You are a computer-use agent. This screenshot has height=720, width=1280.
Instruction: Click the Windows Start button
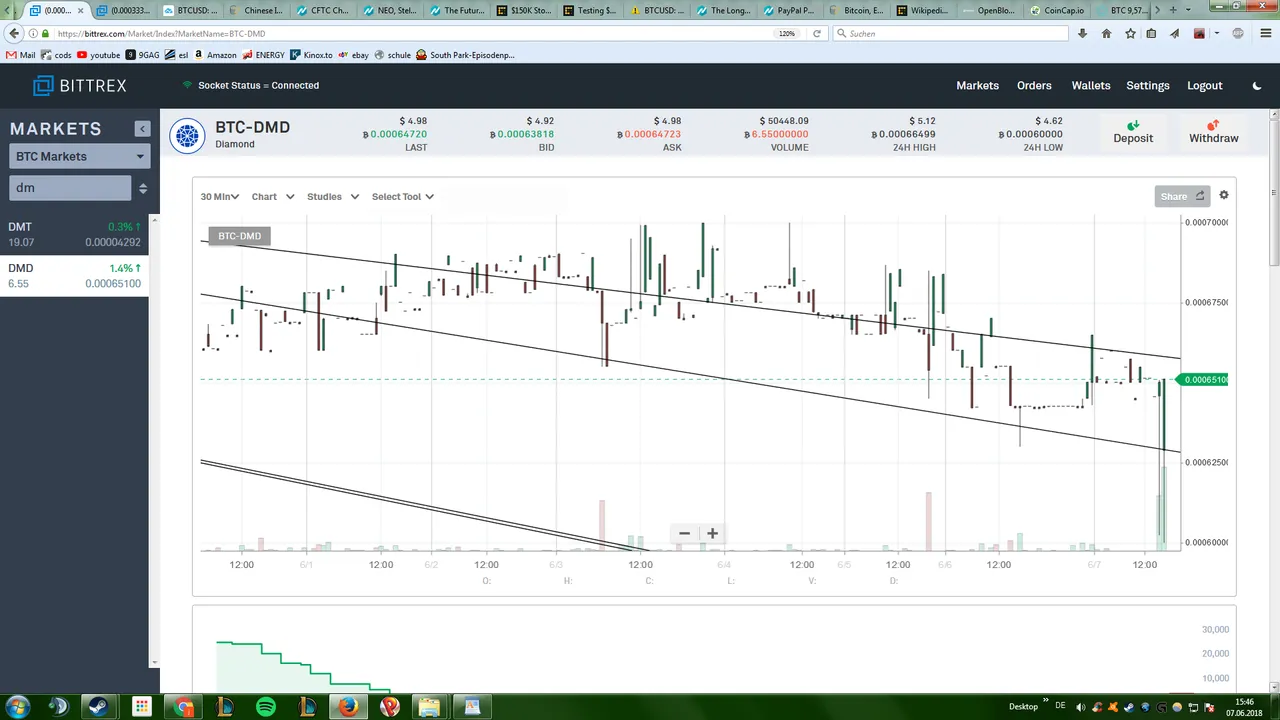(x=17, y=706)
